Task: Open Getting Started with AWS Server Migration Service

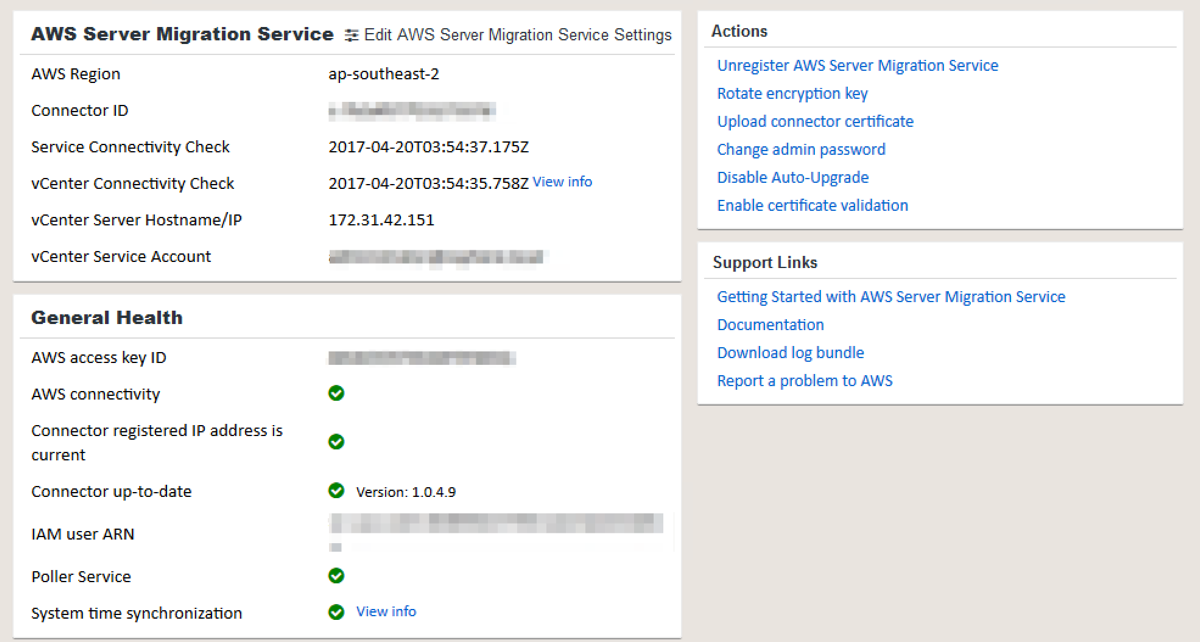Action: point(891,297)
